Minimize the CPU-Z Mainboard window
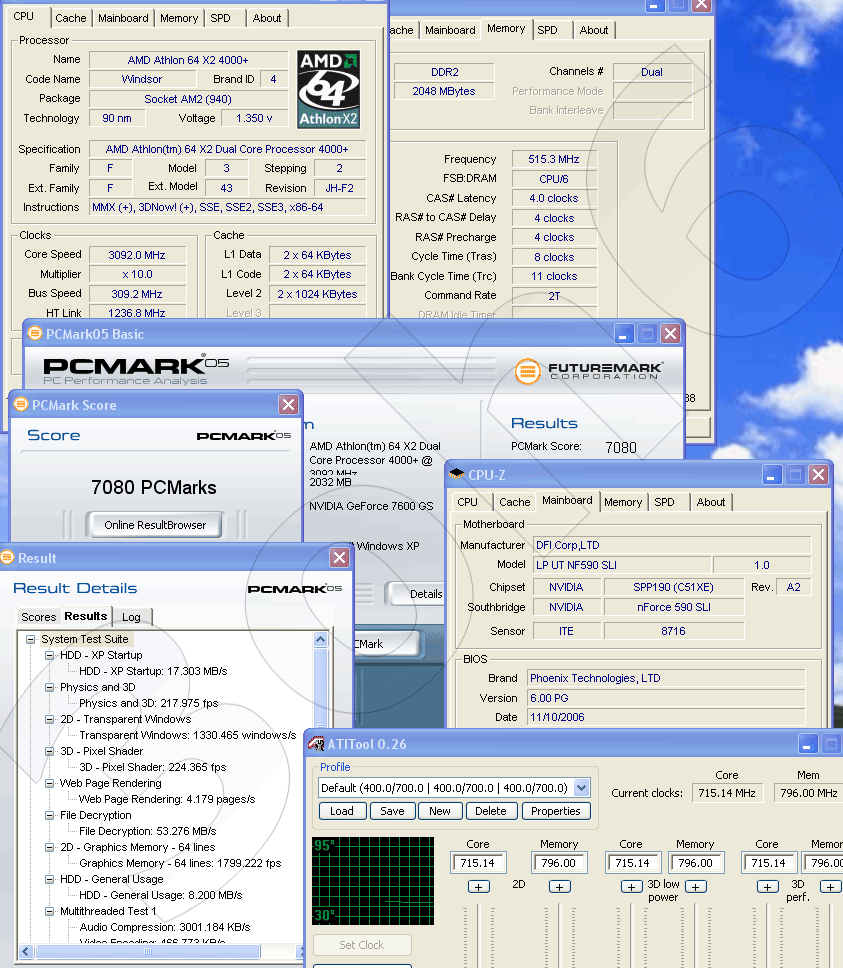The image size is (843, 968). point(772,475)
